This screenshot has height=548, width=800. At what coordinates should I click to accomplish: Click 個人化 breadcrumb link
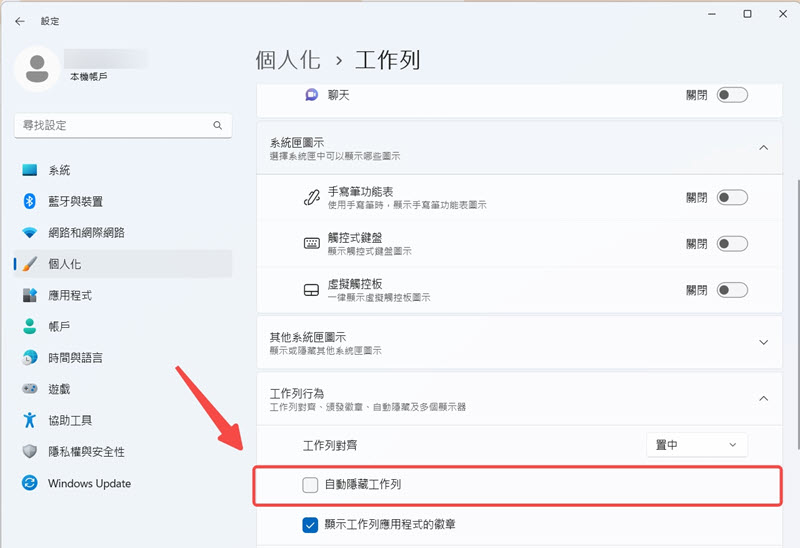coord(288,60)
